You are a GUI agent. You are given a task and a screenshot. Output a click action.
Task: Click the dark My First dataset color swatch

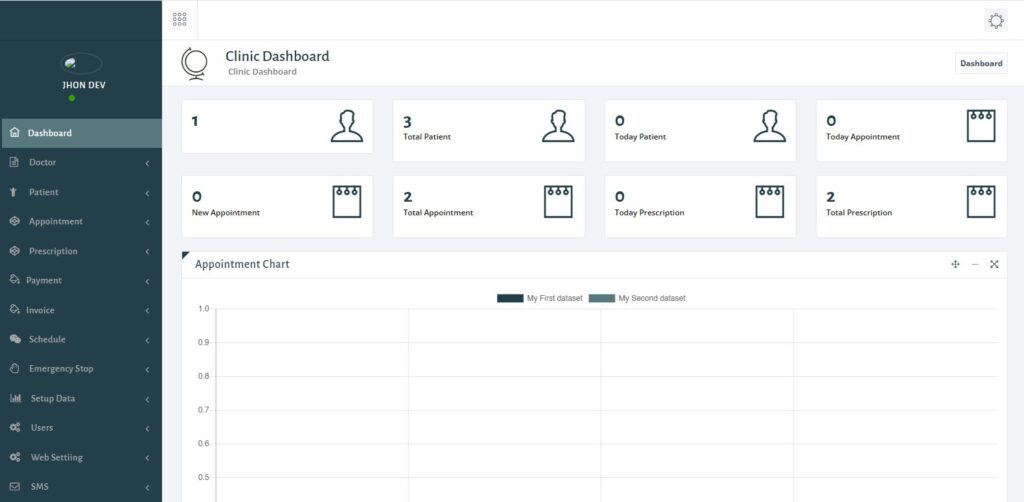(x=510, y=298)
